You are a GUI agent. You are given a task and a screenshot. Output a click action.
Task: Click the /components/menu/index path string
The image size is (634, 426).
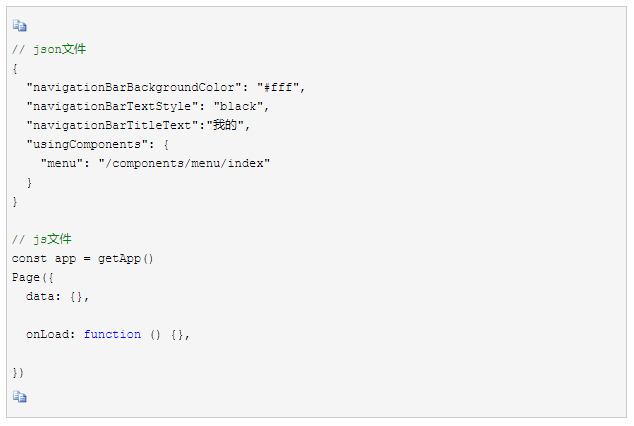coord(184,163)
